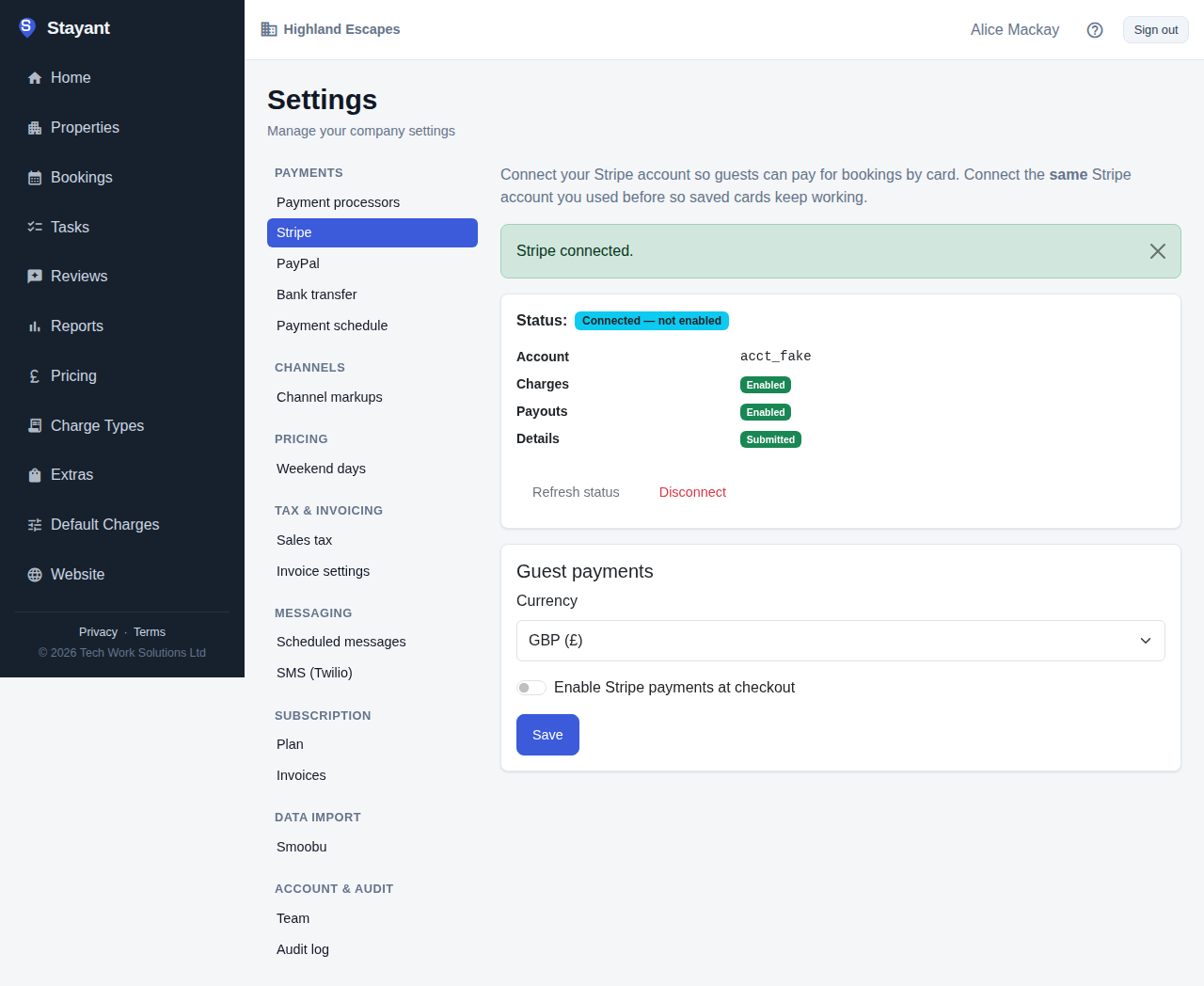Screen dimensions: 1204x986
Task: Click Refresh status for Stripe
Action: [x=576, y=492]
